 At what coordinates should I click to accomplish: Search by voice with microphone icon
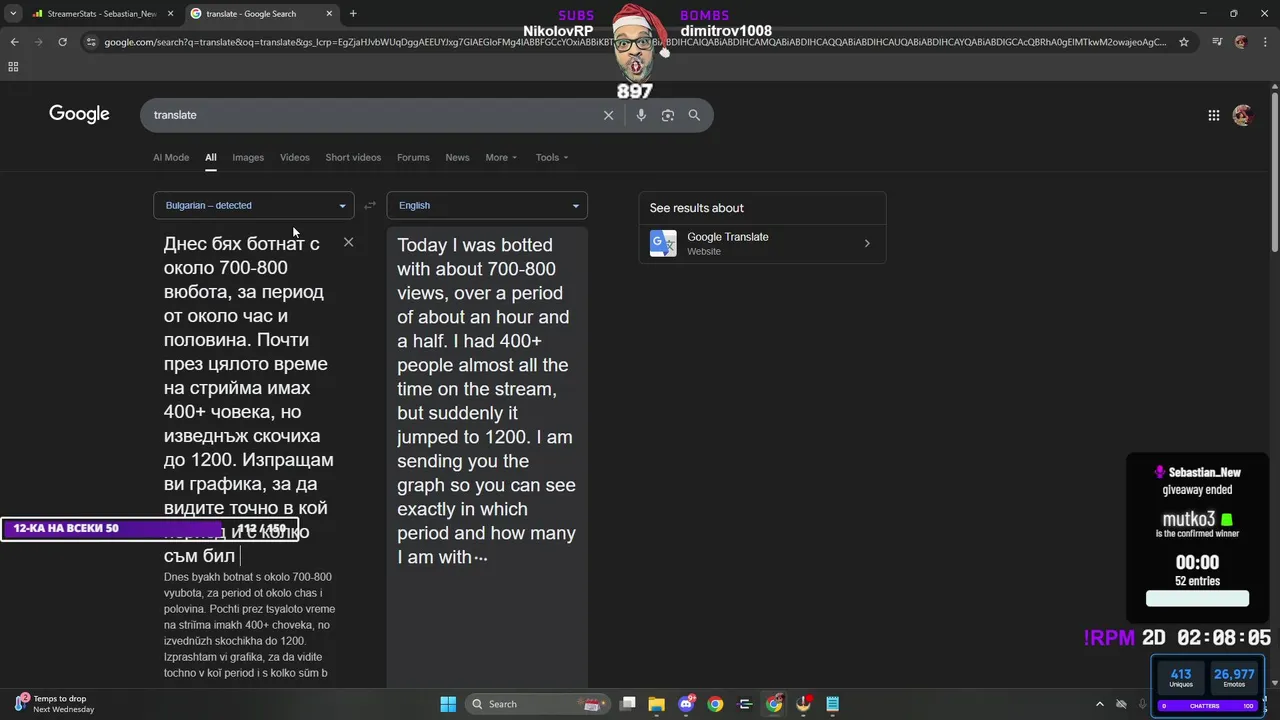tap(641, 115)
